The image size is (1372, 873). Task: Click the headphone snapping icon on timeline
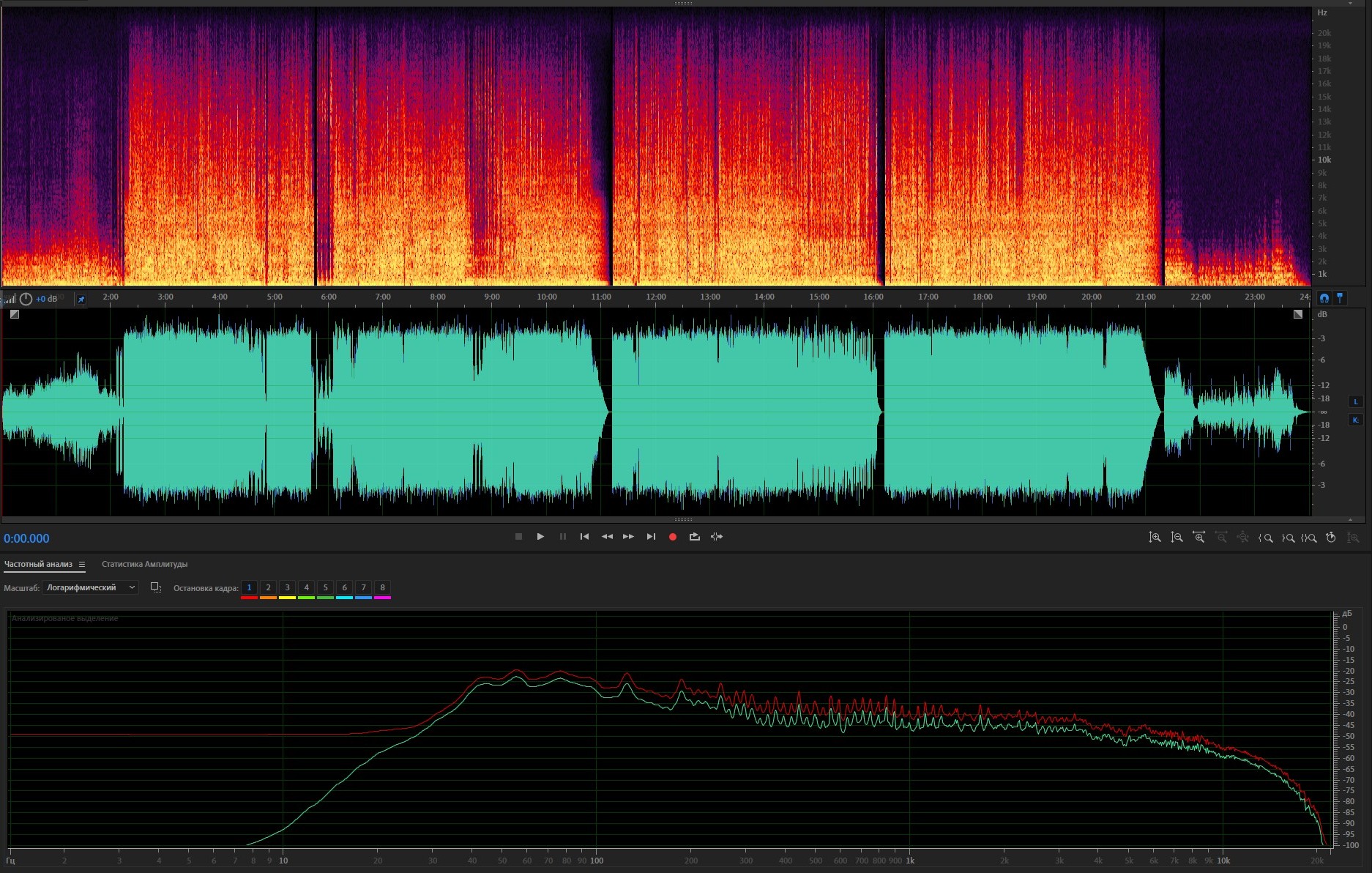[1324, 298]
